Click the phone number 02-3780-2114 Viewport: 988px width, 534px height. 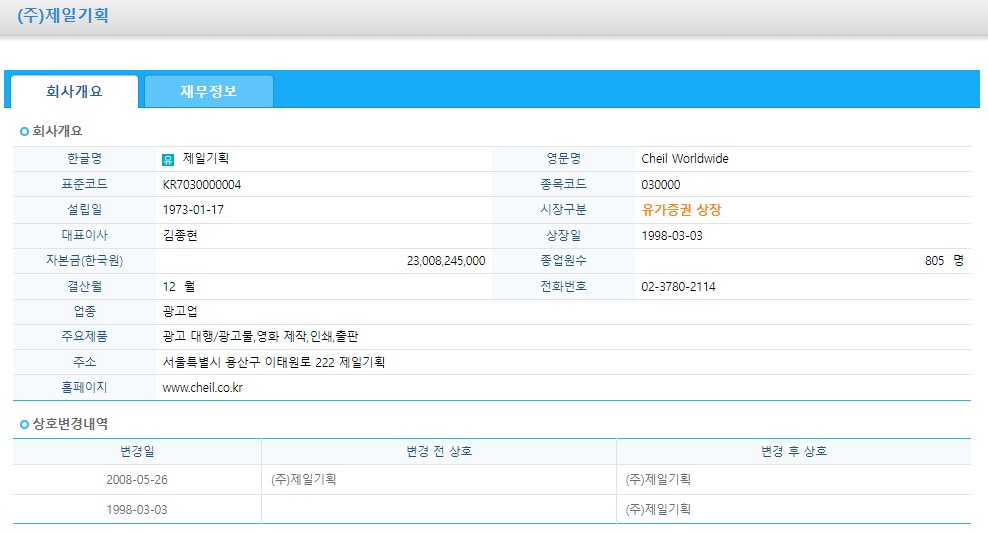[x=679, y=287]
